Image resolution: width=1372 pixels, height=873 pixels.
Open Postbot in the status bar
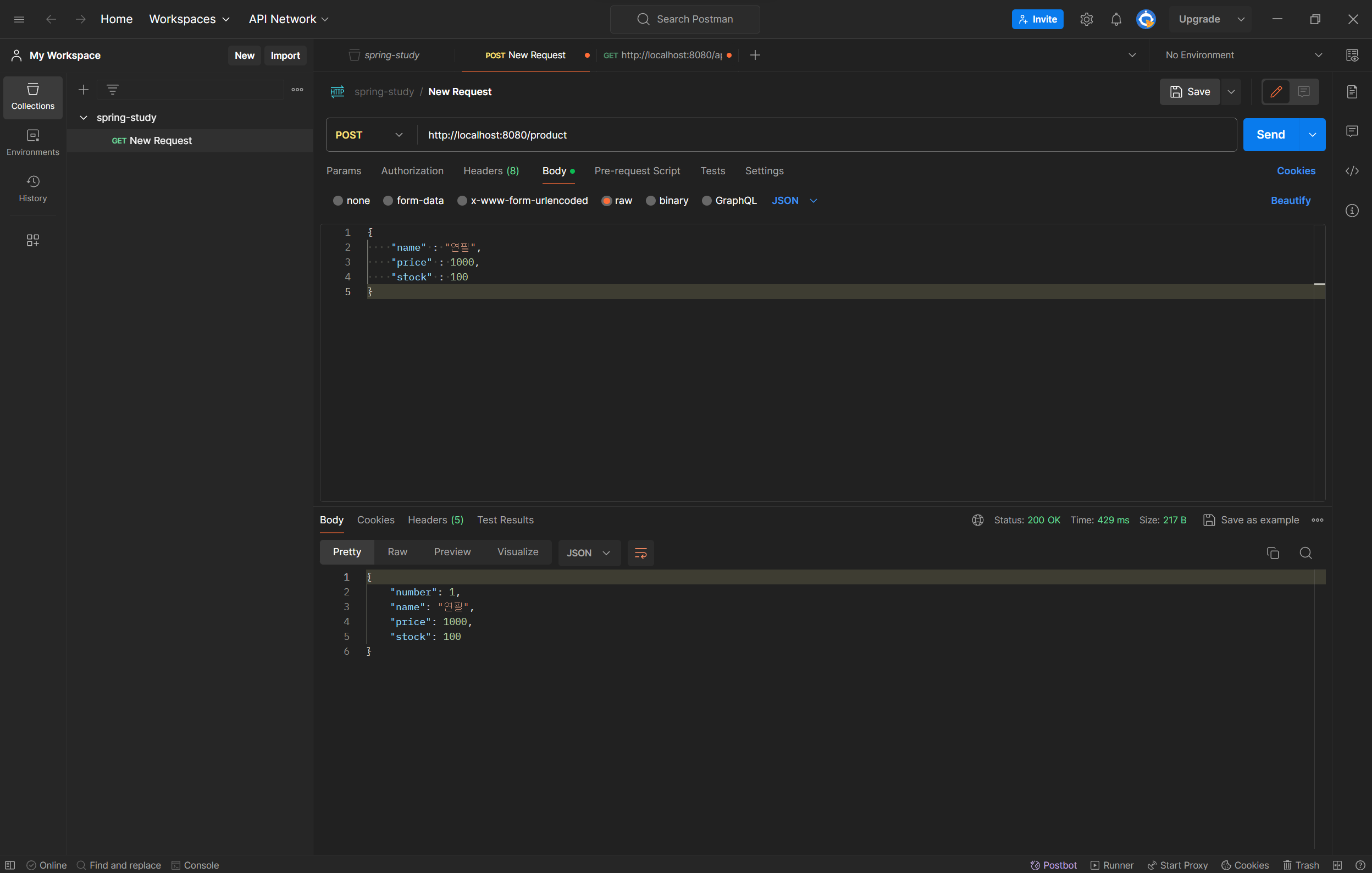[1054, 864]
